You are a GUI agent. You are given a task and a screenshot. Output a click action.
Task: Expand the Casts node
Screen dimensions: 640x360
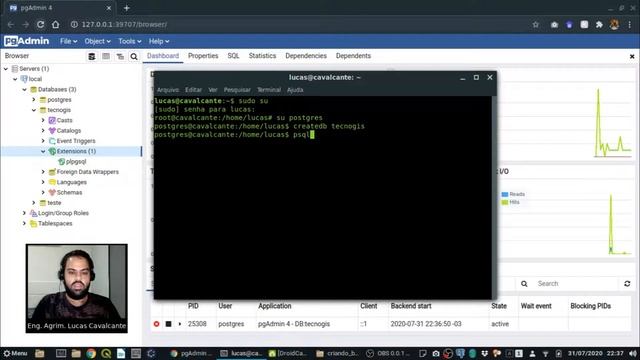tap(43, 120)
